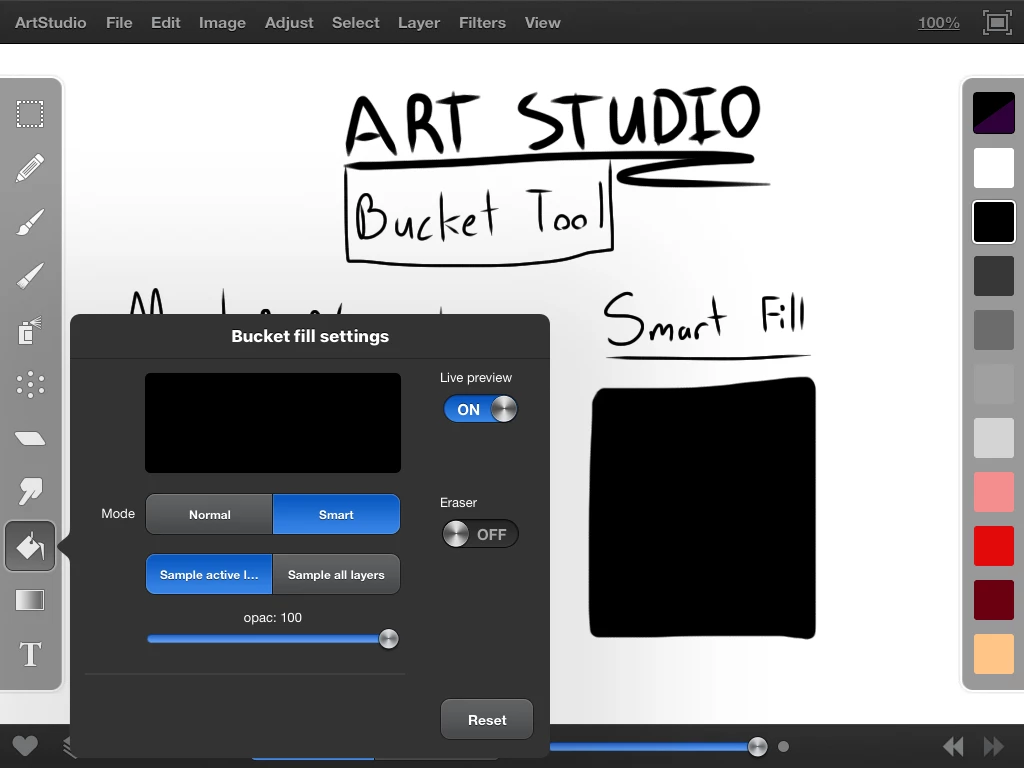Screen dimensions: 1024x768
Task: Pick the bright red swatch
Action: pos(994,546)
